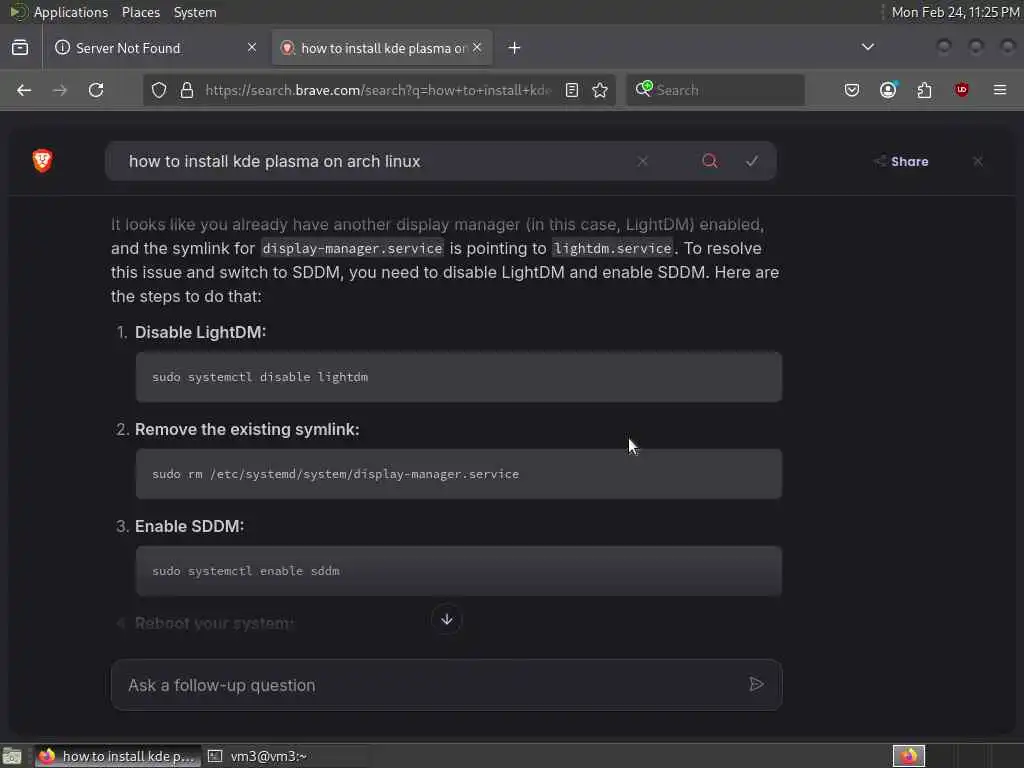Toggle reader view icon in address bar
Image resolution: width=1024 pixels, height=768 pixels.
click(572, 90)
